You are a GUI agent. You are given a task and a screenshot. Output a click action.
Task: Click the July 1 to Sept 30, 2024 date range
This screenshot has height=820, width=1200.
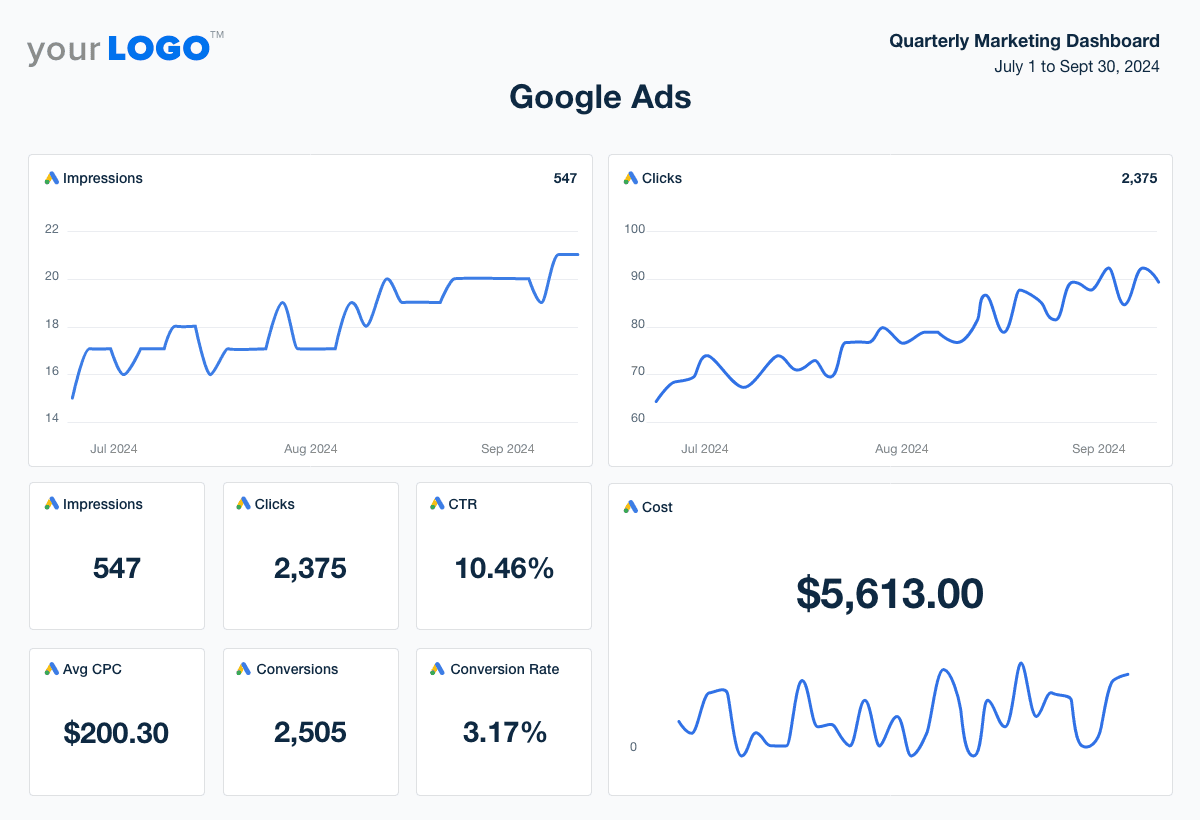[1076, 67]
